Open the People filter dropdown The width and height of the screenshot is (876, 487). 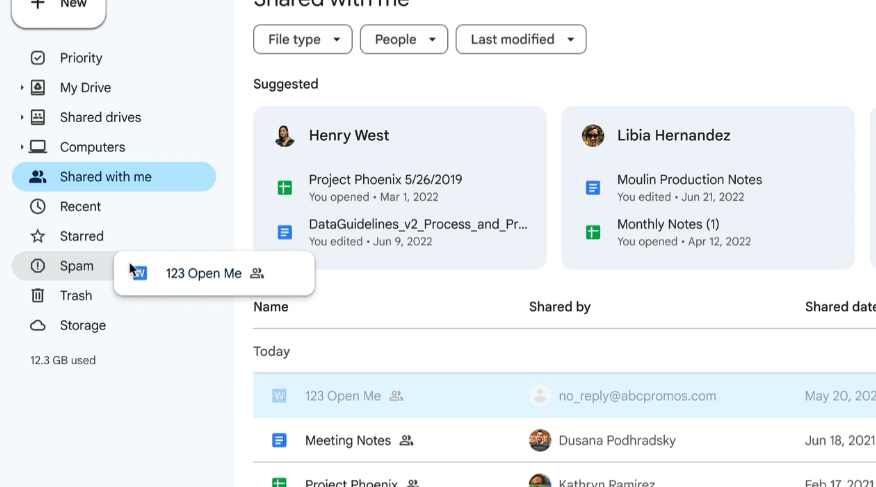click(x=404, y=40)
